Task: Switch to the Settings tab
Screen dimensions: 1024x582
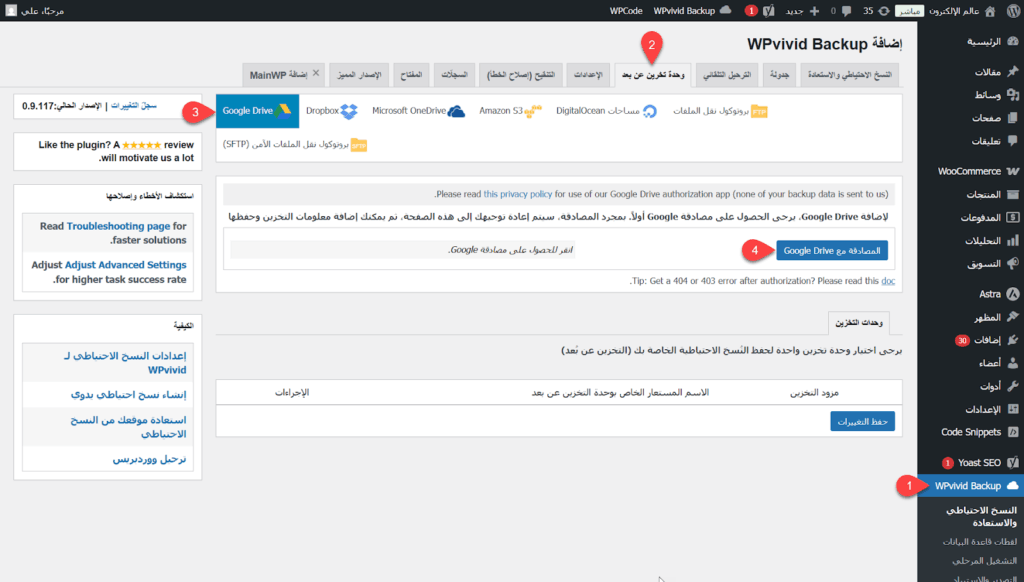Action: 588,75
